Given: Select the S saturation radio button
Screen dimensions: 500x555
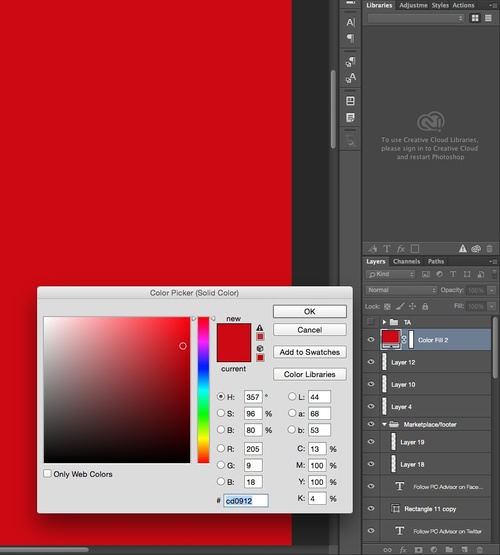Looking at the screenshot, I should 221,413.
